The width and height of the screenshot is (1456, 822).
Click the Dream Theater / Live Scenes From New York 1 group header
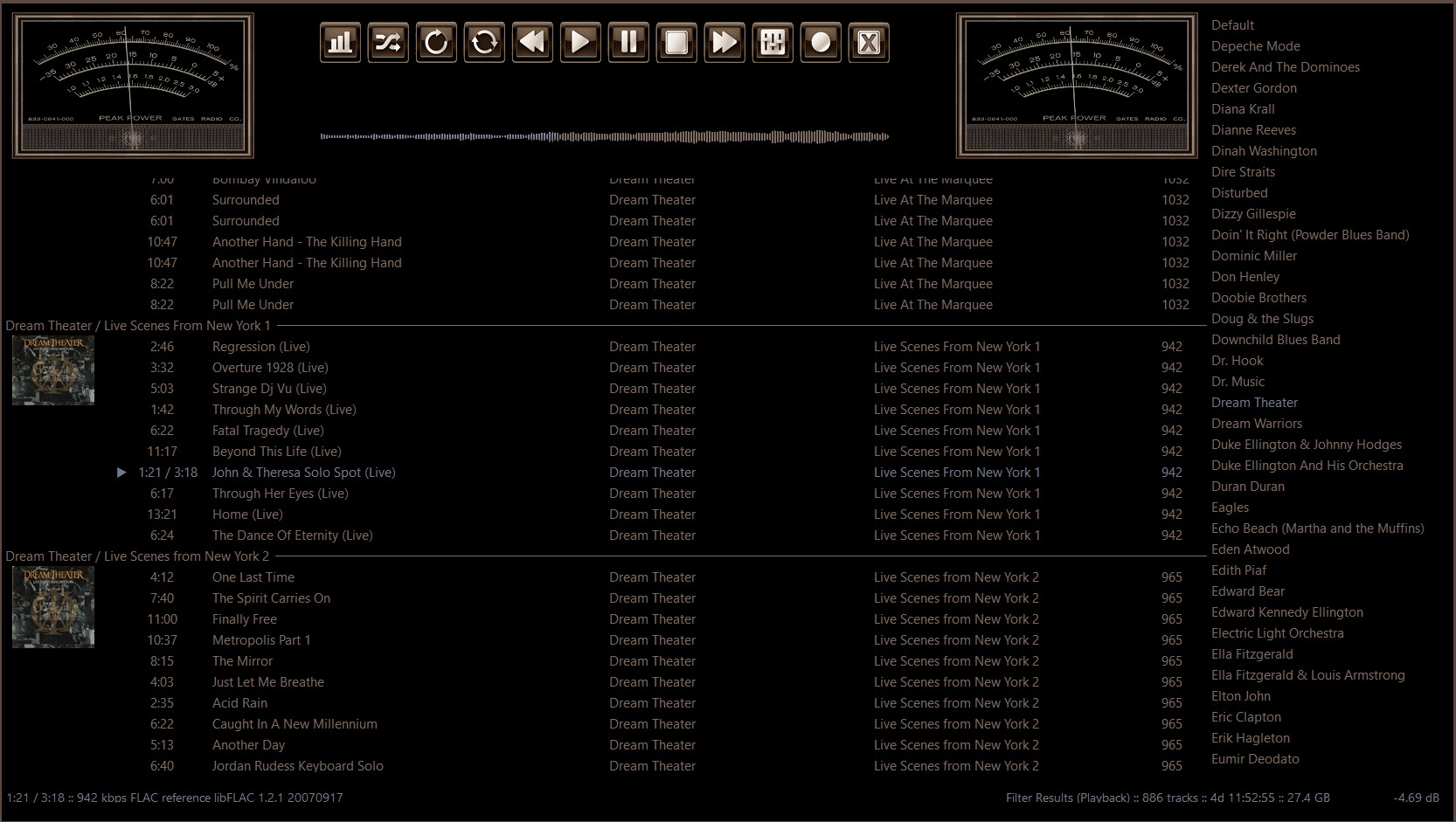(138, 326)
